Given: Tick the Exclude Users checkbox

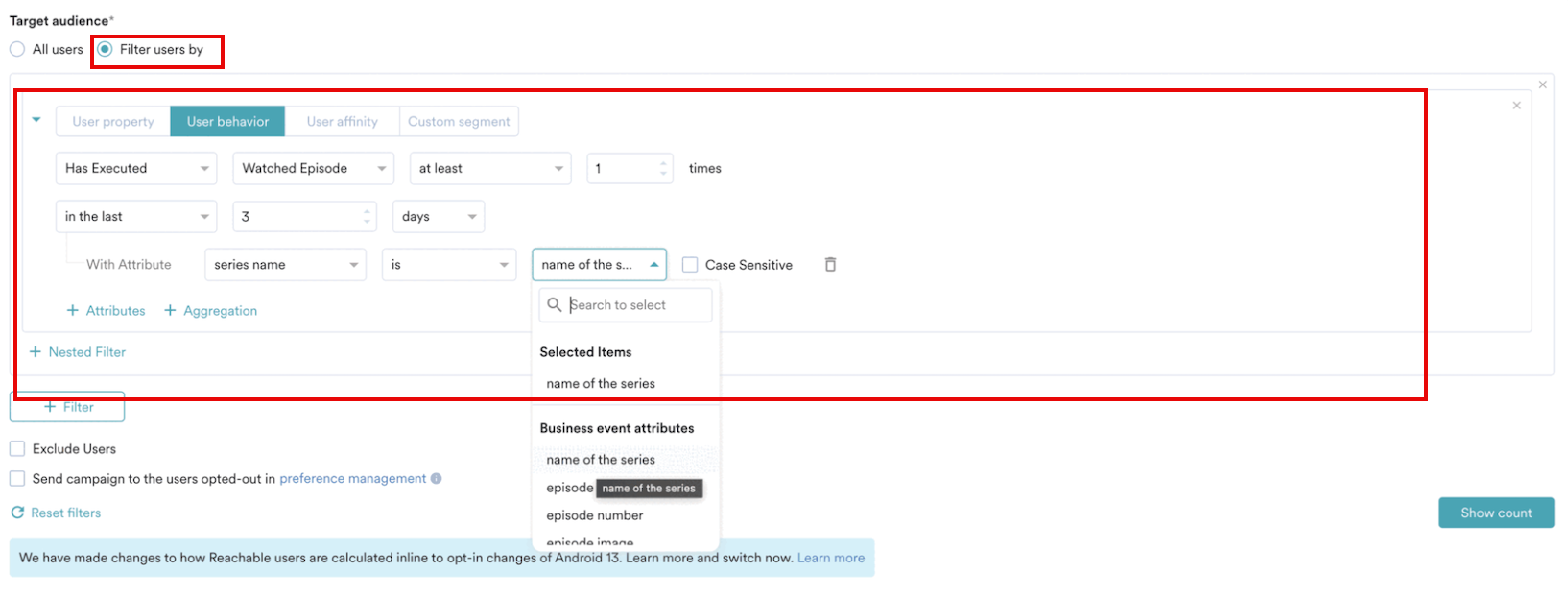Looking at the screenshot, I should tap(17, 448).
